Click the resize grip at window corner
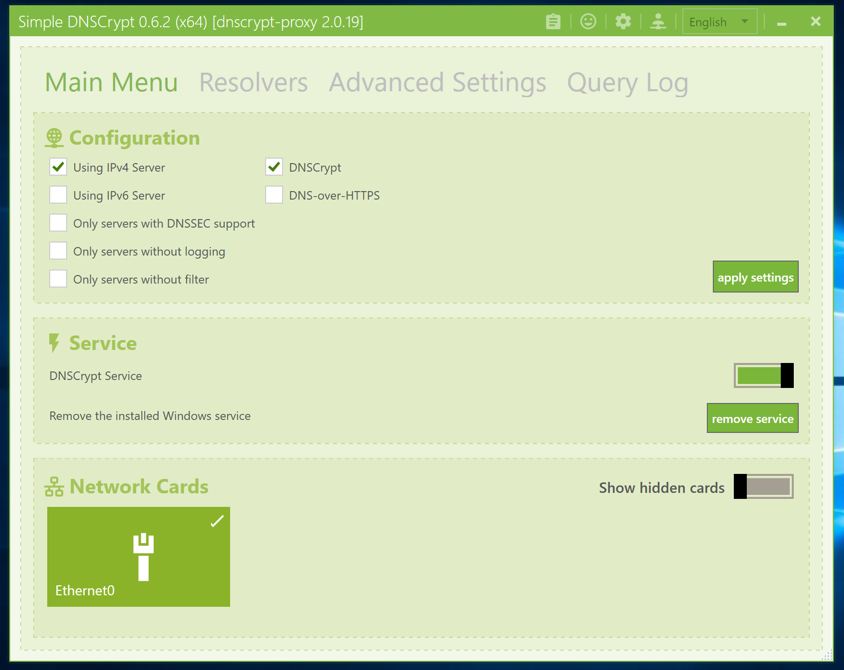The height and width of the screenshot is (670, 844). click(x=827, y=654)
